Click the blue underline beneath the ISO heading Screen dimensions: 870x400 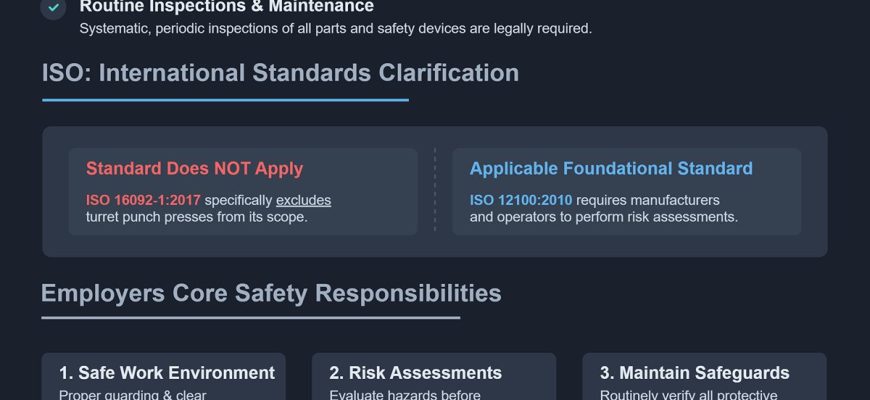225,100
